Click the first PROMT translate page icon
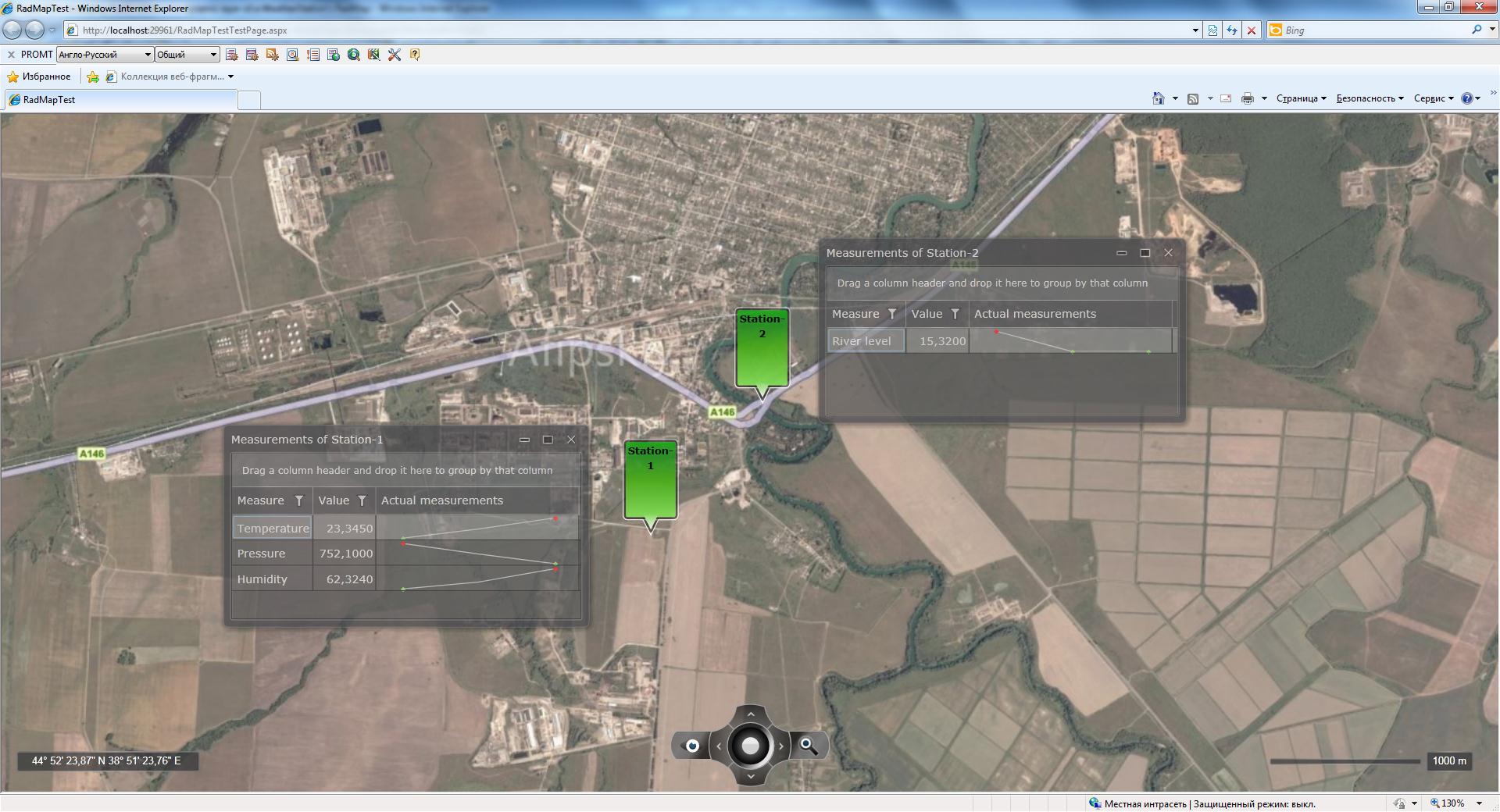The image size is (1500, 812). tap(231, 55)
